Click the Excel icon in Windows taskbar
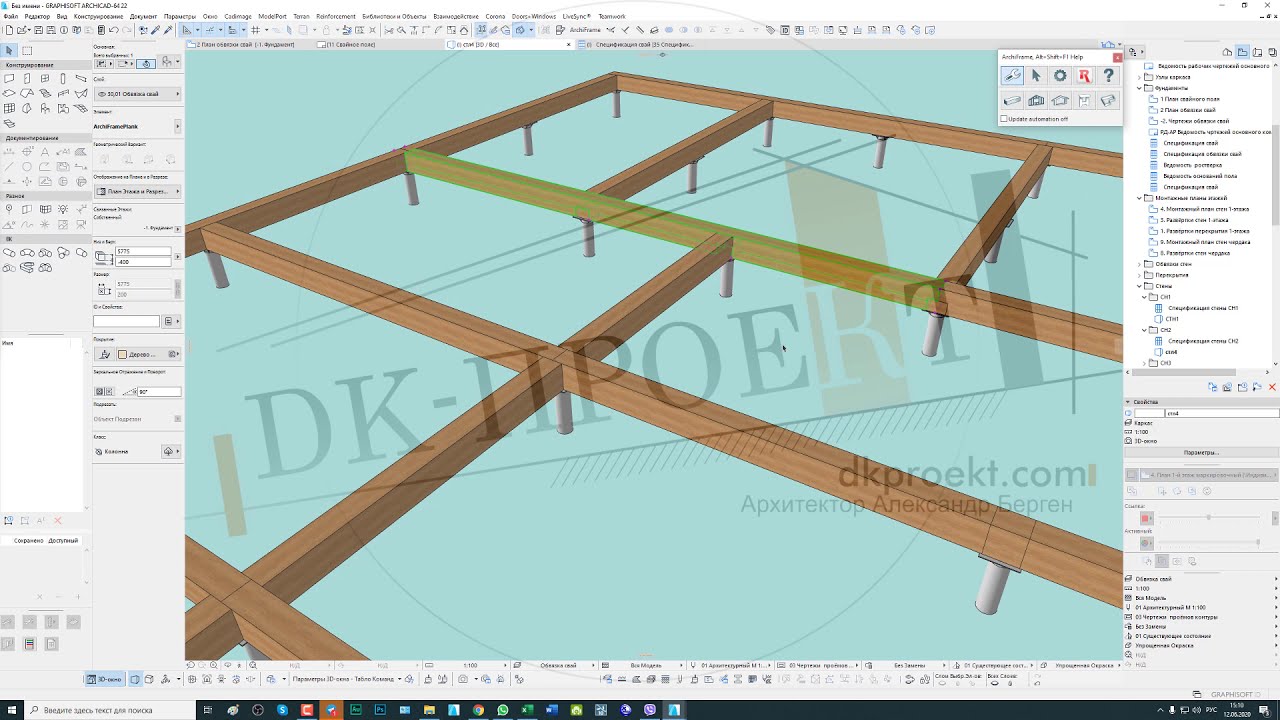 [x=527, y=710]
